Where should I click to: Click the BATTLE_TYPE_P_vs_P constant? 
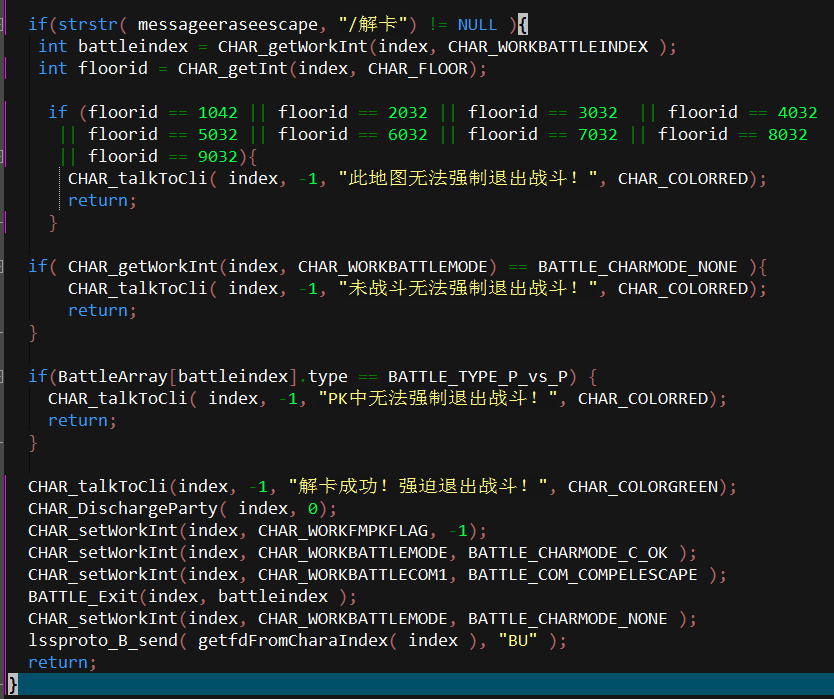coord(478,377)
